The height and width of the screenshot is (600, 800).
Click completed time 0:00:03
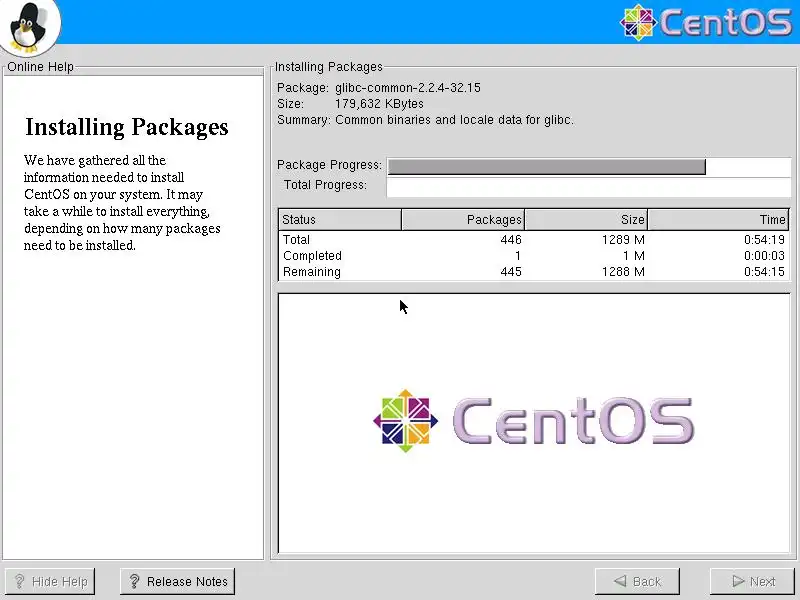click(x=764, y=256)
